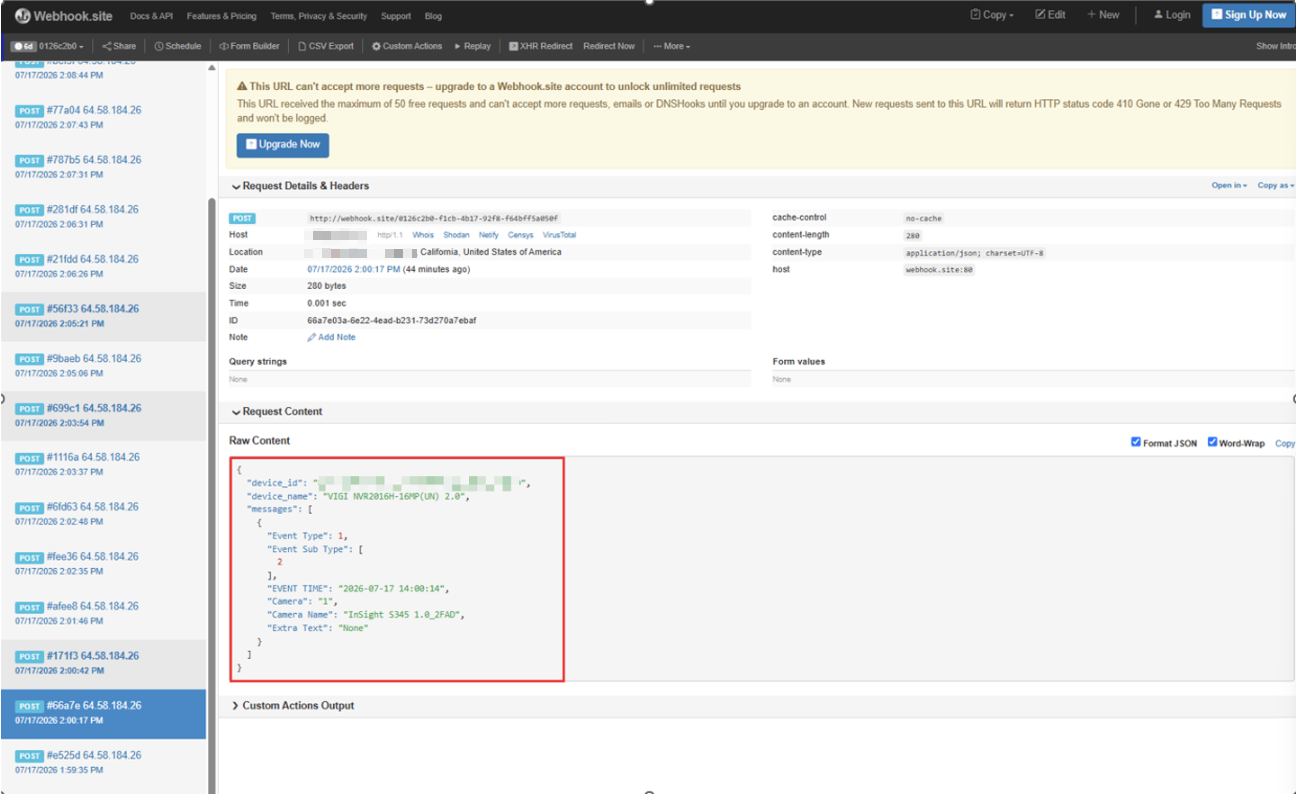Toggle XHR Redirect option

[540, 46]
